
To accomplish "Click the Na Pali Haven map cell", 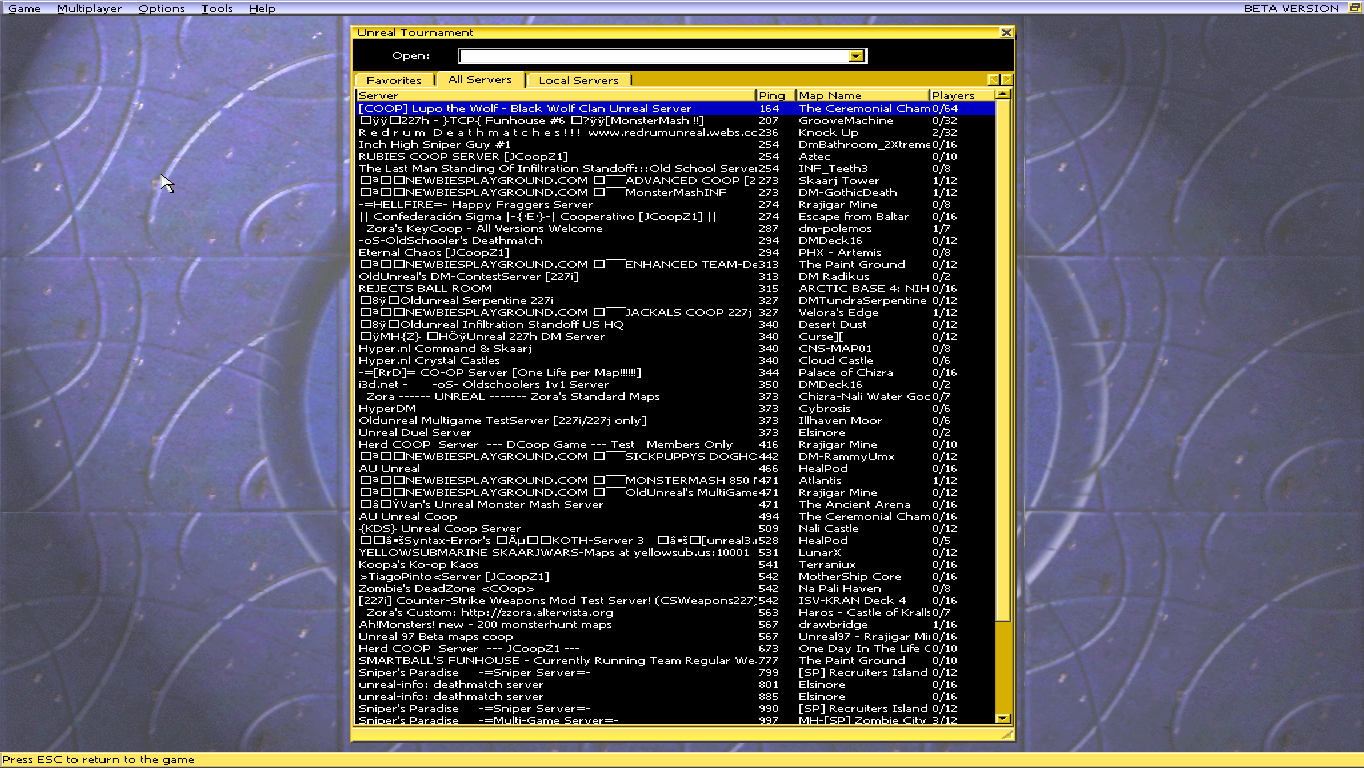I will coord(840,588).
